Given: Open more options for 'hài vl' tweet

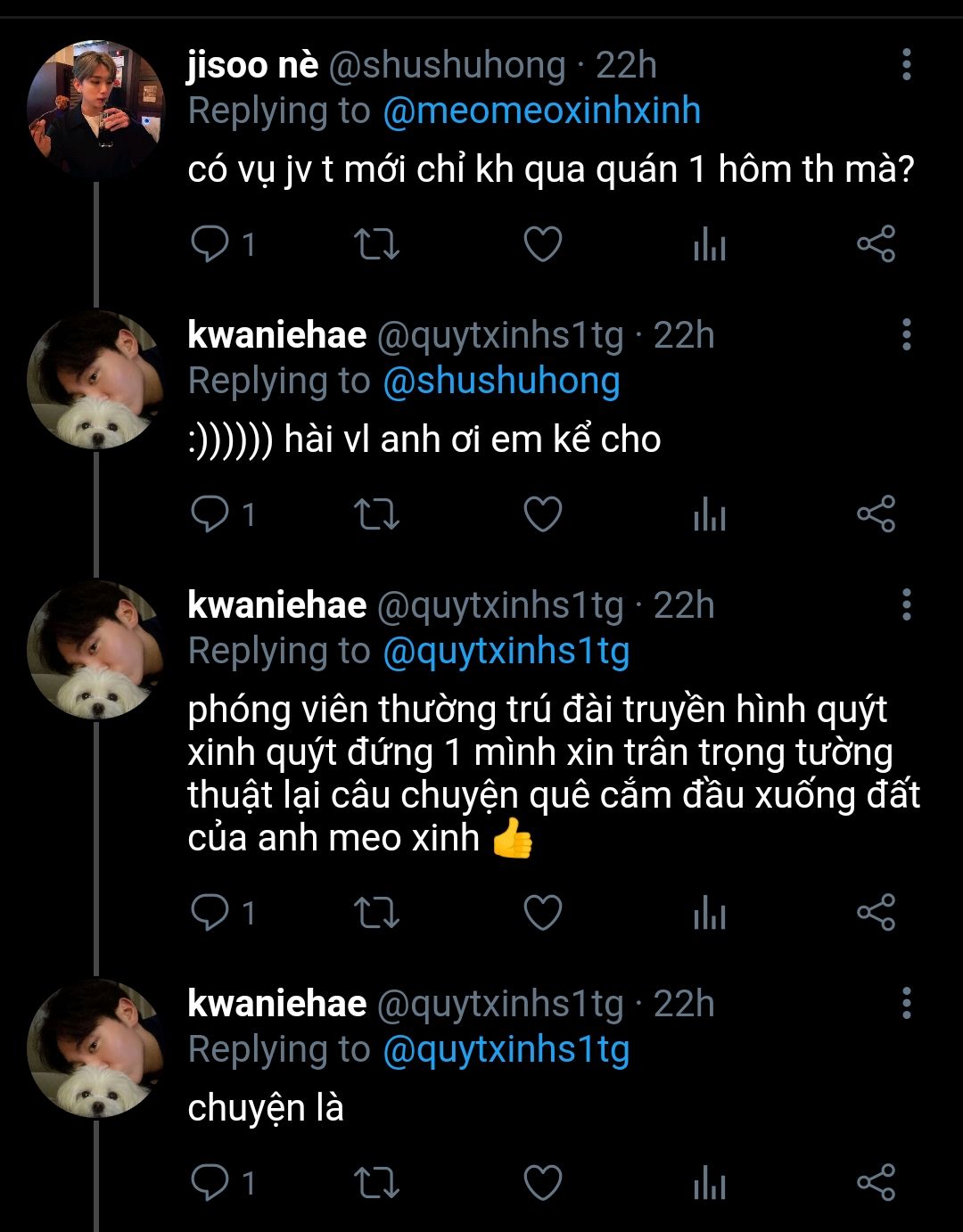Looking at the screenshot, I should pos(906,335).
